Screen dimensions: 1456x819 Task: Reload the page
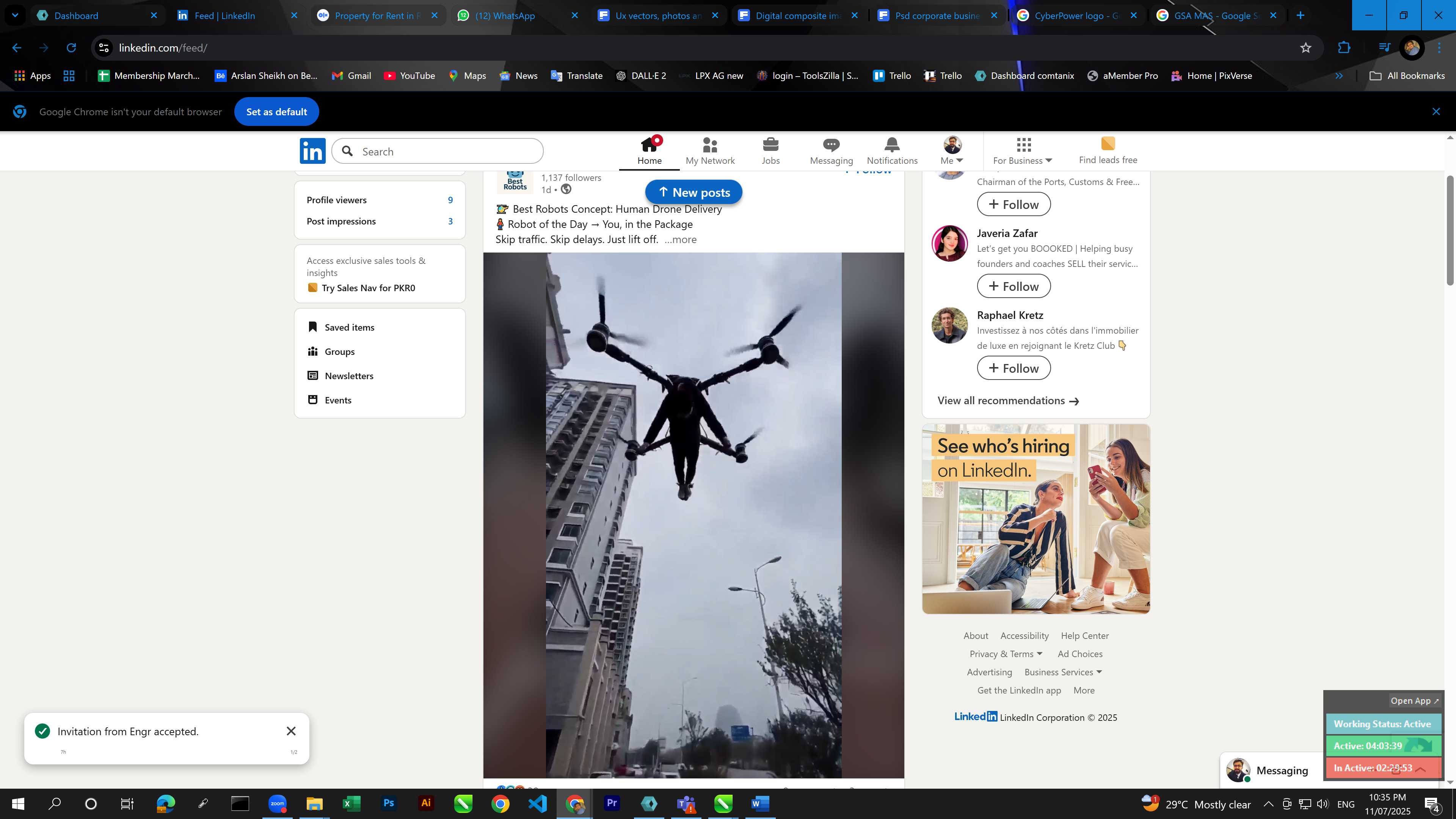(71, 48)
